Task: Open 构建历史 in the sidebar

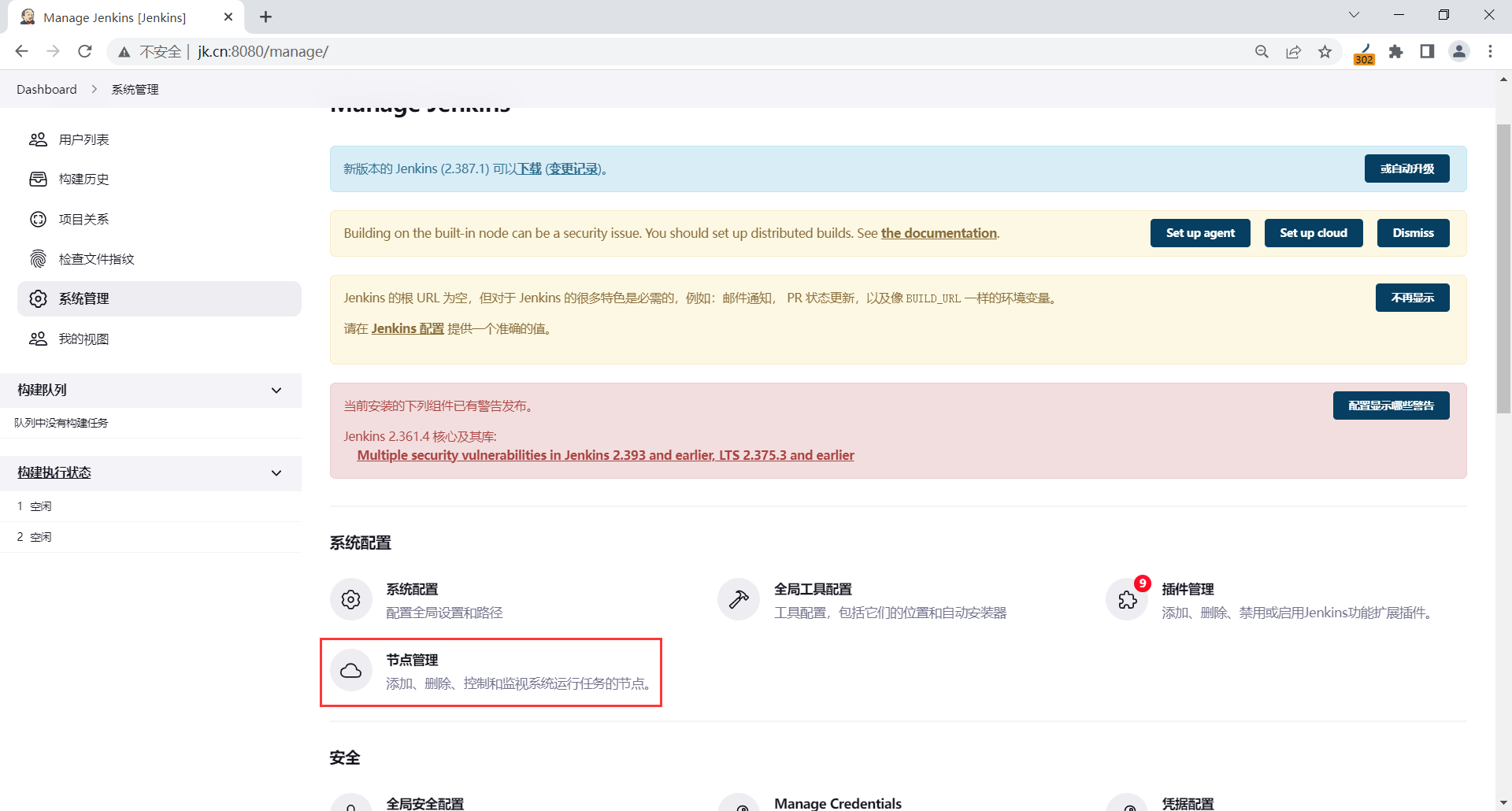Action: pos(159,179)
